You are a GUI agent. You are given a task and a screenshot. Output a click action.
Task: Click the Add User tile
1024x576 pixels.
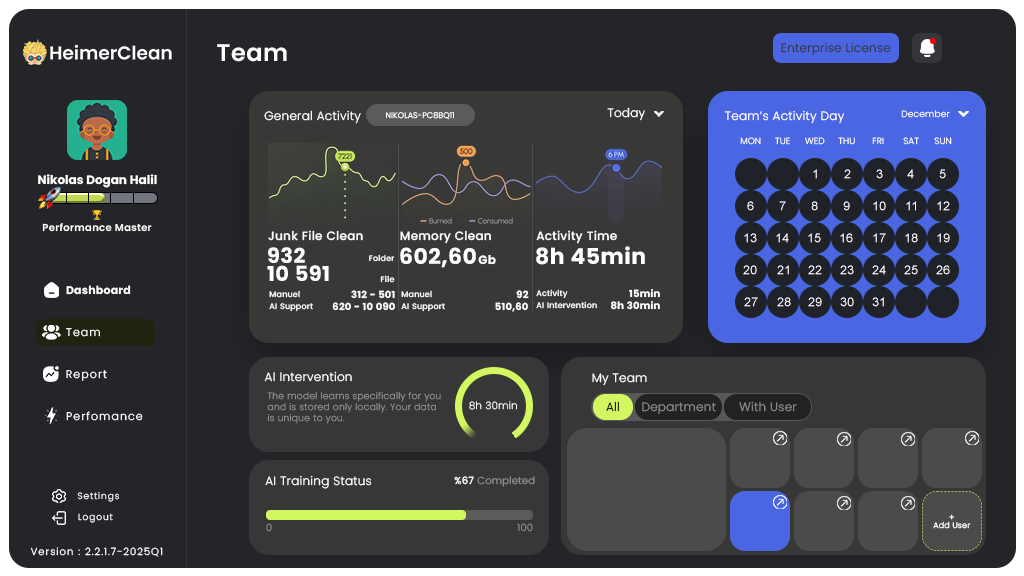pyautogui.click(x=952, y=520)
